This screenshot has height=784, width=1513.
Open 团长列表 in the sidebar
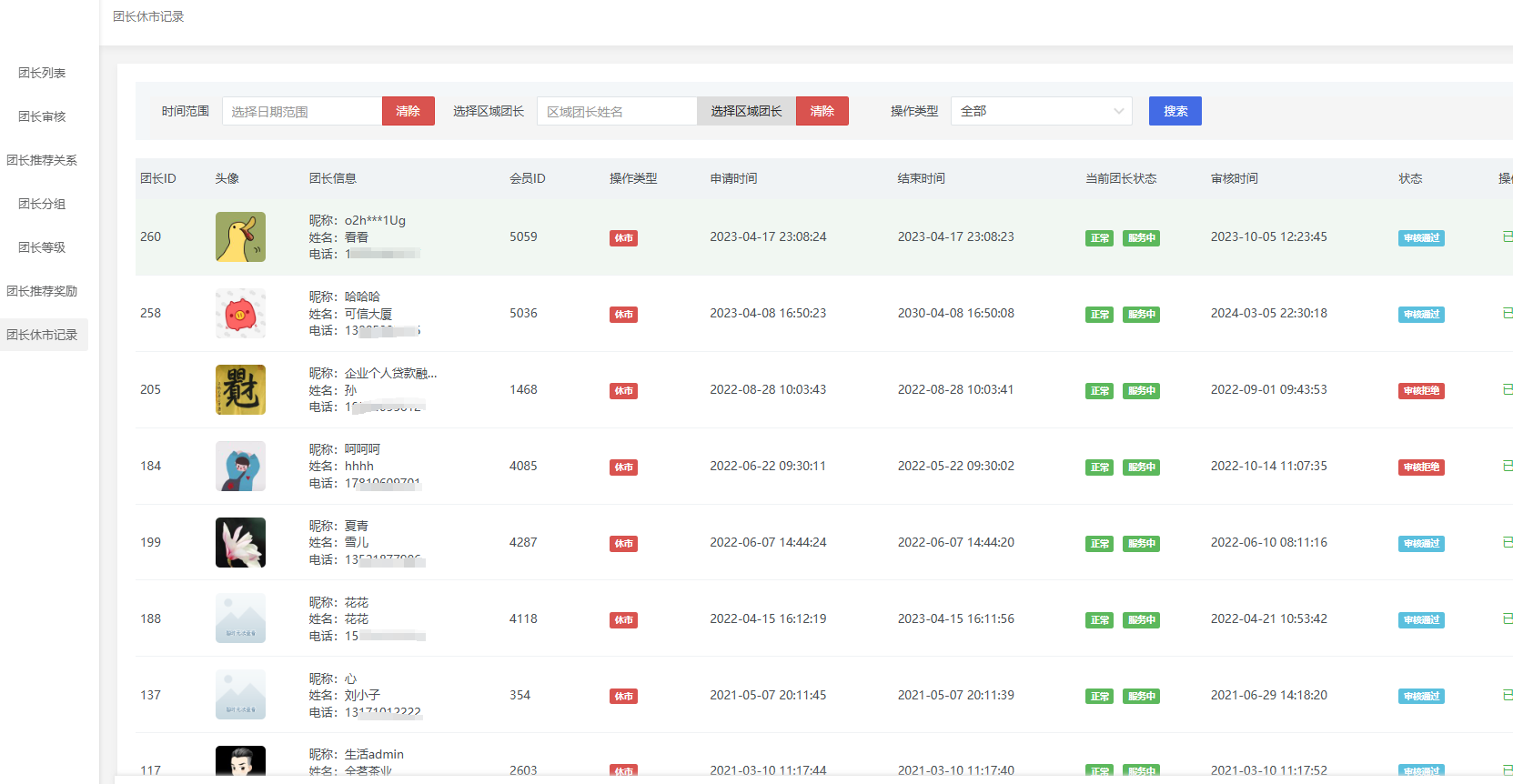pos(42,73)
